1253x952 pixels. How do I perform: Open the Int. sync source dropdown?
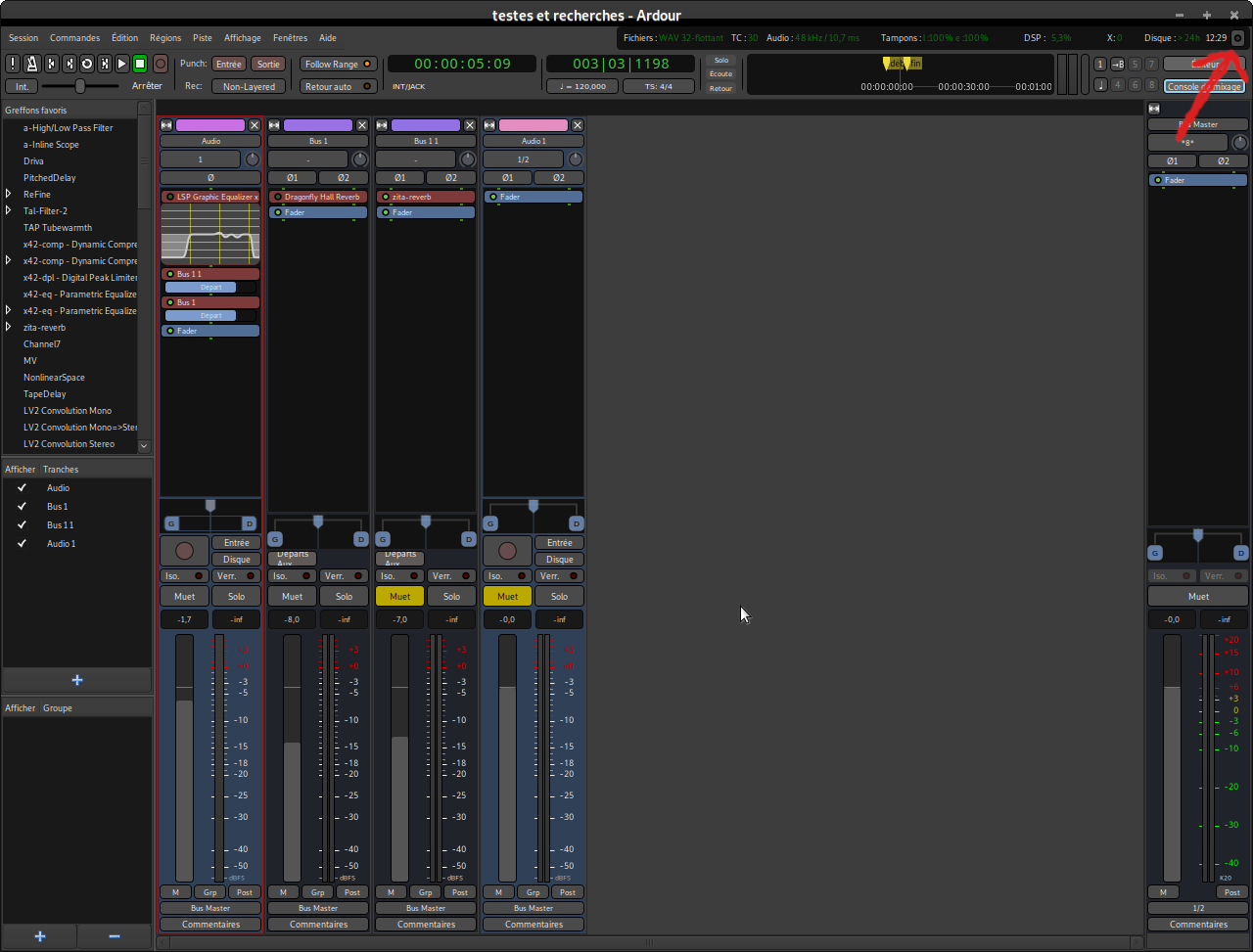pos(22,86)
